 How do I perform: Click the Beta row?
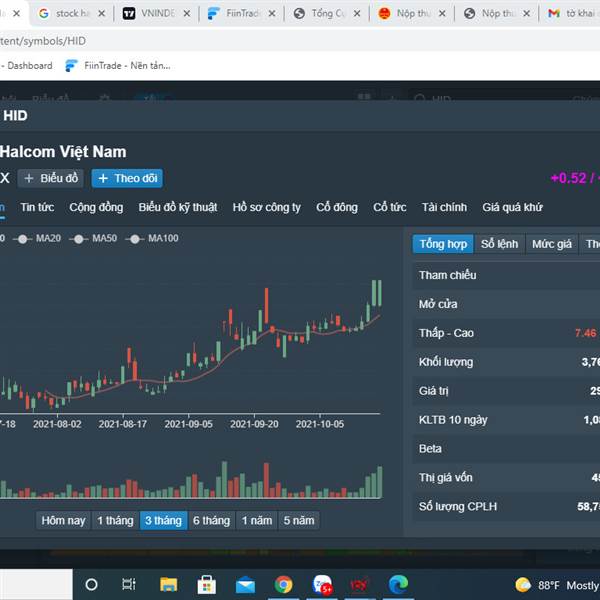[506, 449]
